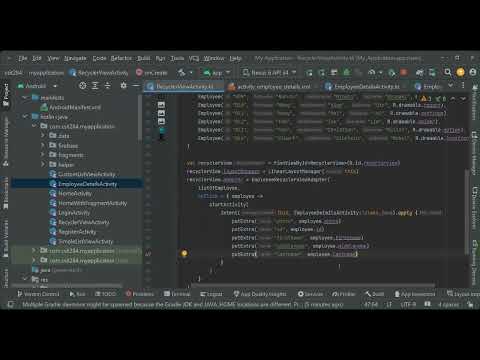Click Collapse All in Project panel header

tap(107, 86)
